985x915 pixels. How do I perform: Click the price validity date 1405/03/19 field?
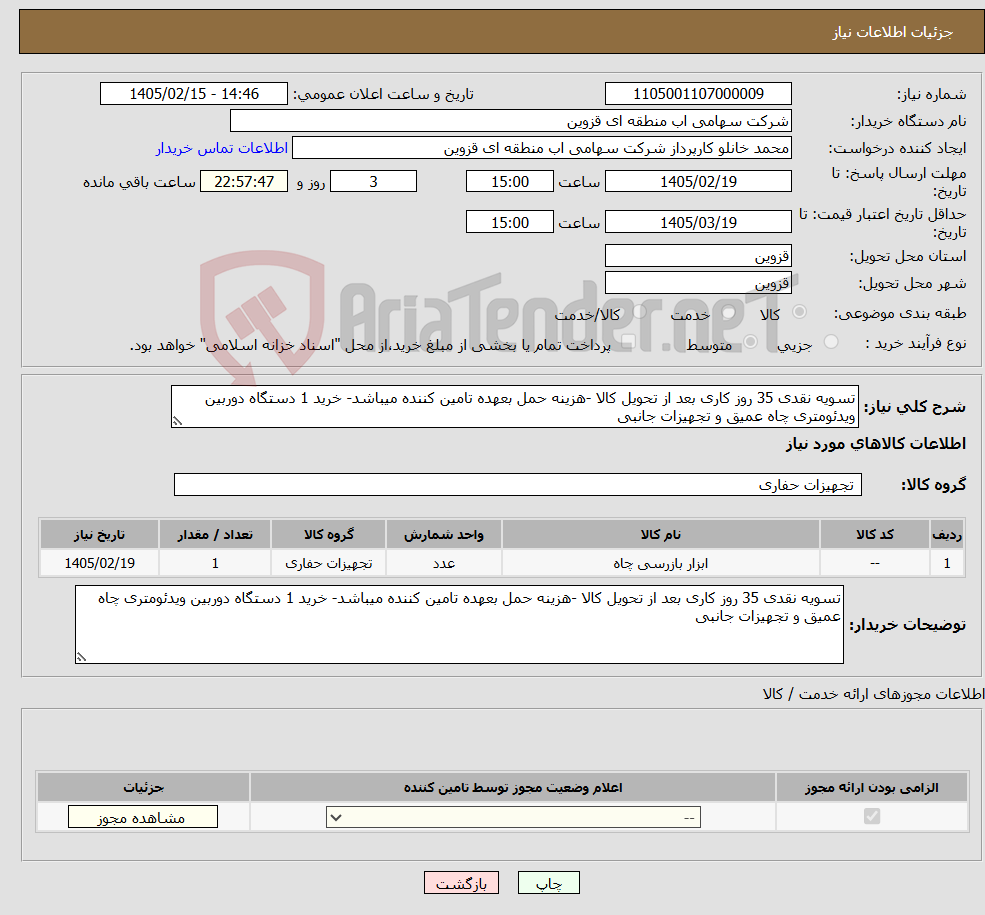(x=698, y=222)
